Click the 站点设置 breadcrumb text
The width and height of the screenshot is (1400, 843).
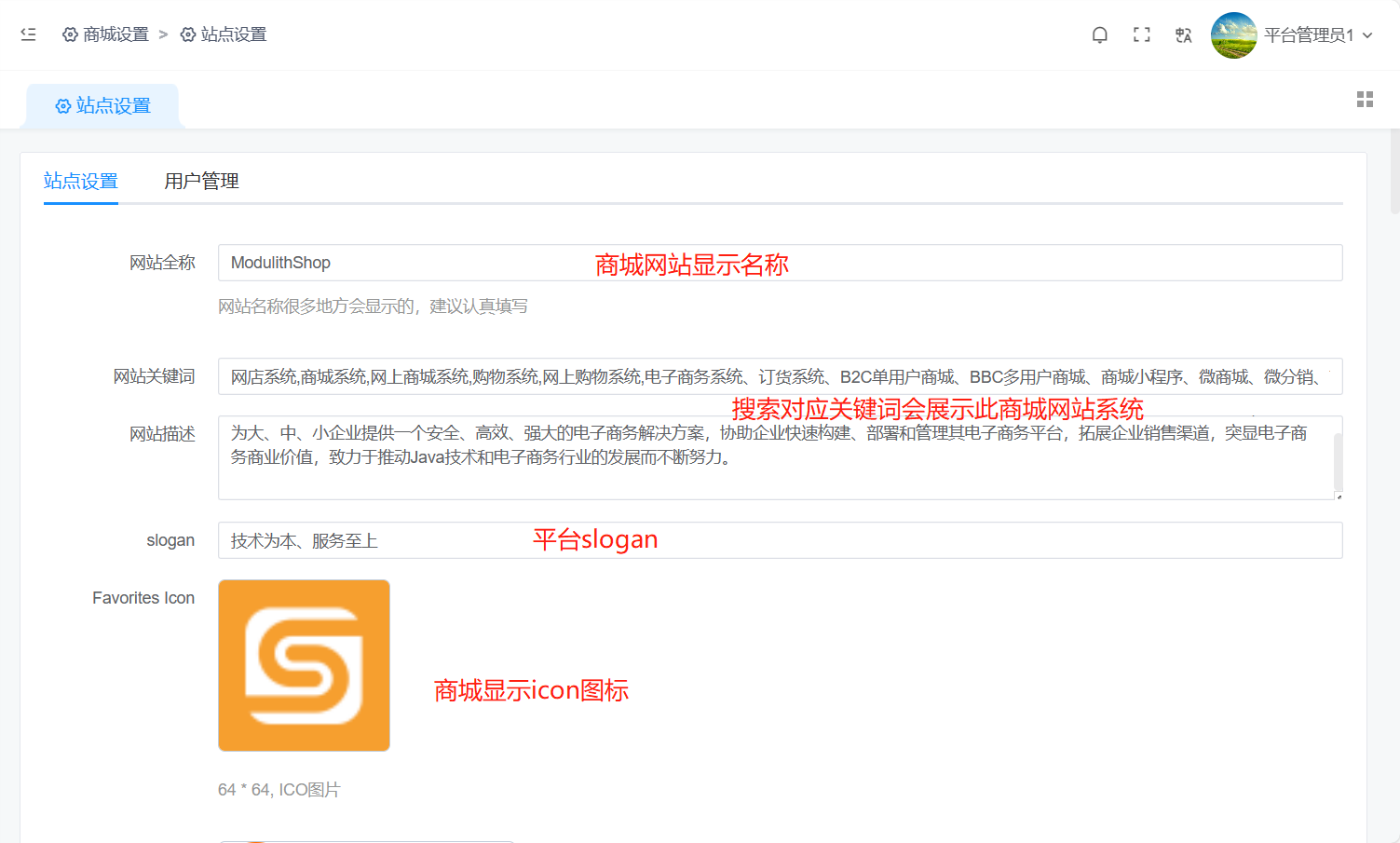pos(234,34)
